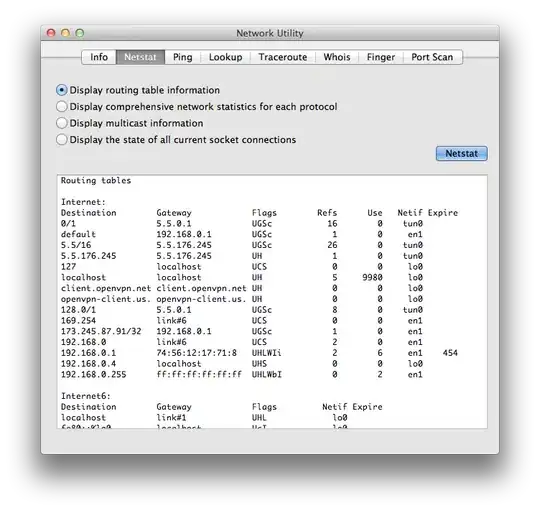Switch to the Traceroute tab

click(x=283, y=57)
